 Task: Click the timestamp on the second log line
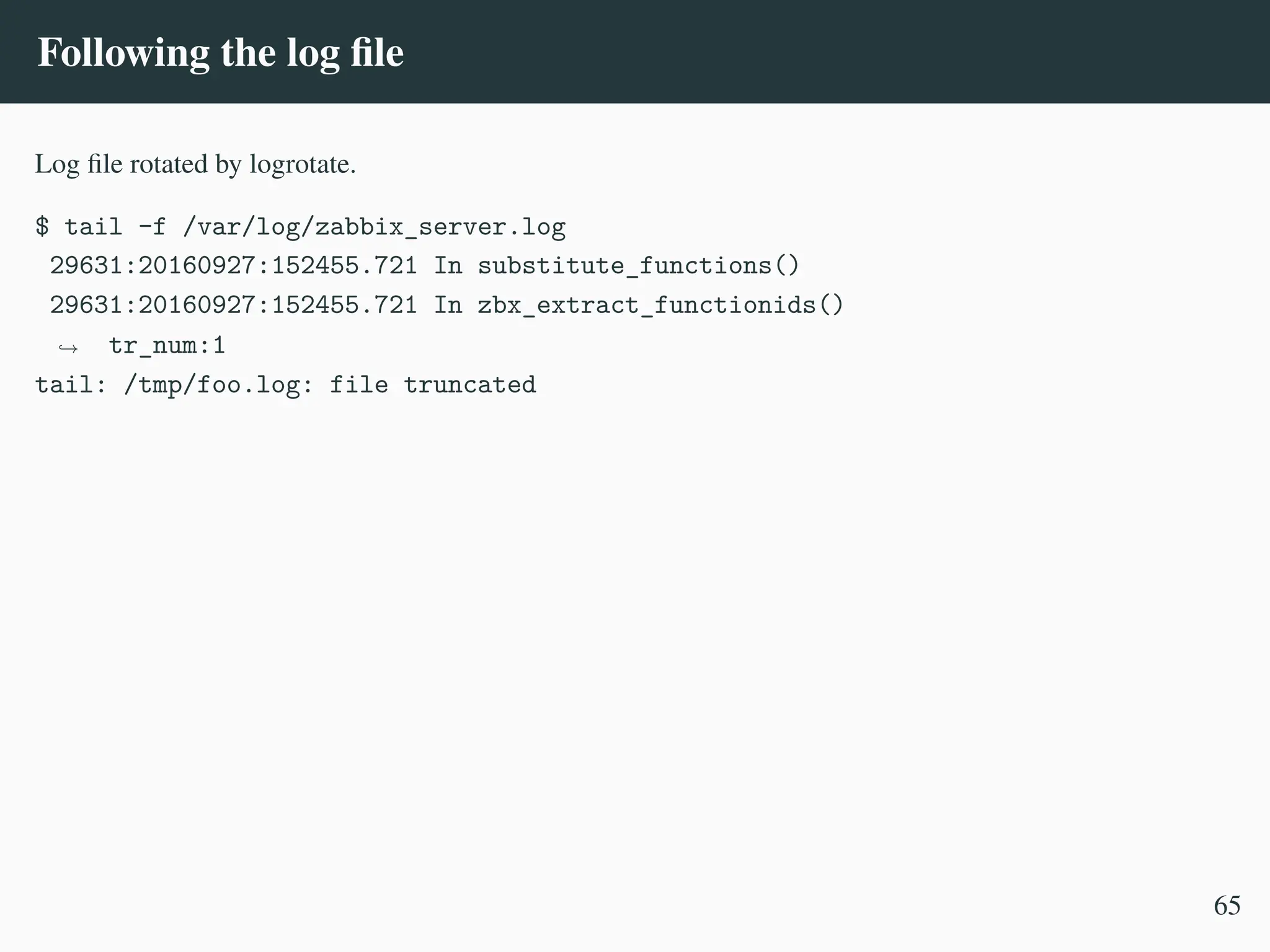coord(233,305)
